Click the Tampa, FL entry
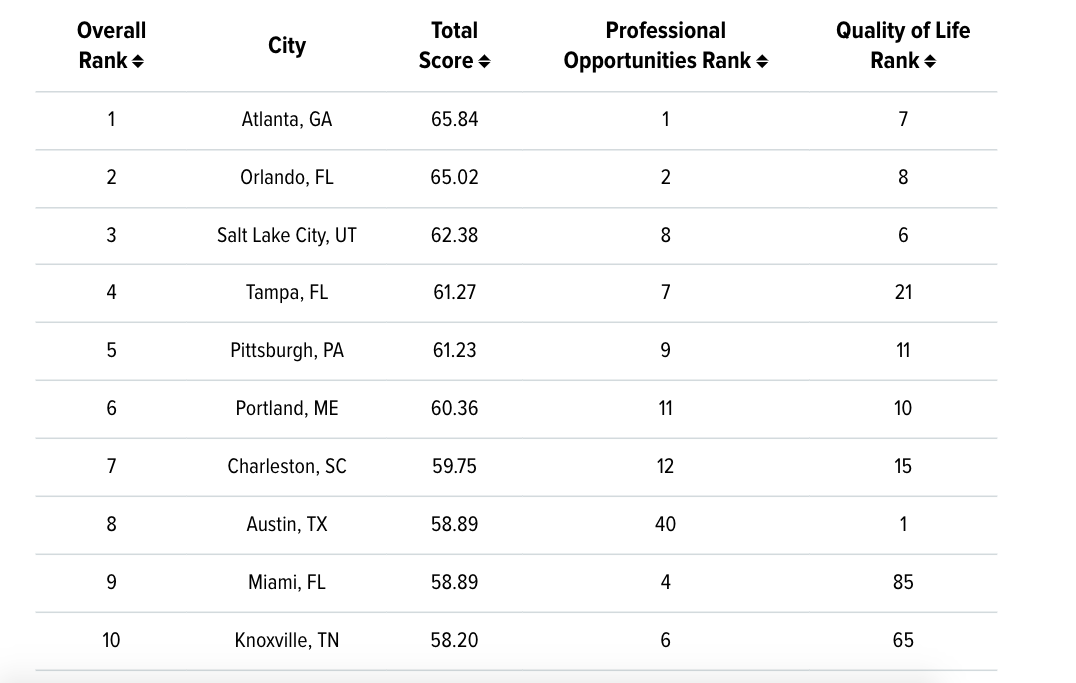The image size is (1076, 683). [287, 293]
